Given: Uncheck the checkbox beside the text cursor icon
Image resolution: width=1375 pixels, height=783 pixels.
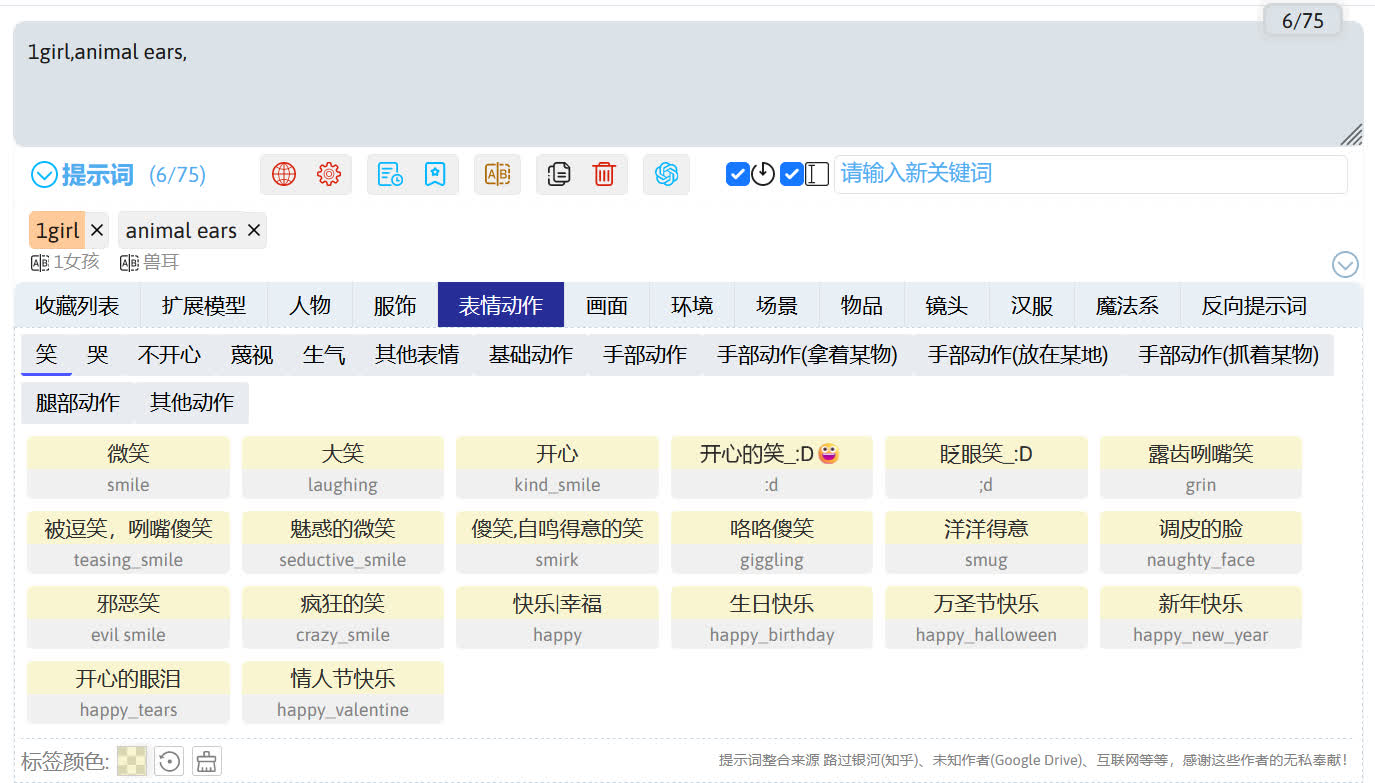Looking at the screenshot, I should point(791,174).
